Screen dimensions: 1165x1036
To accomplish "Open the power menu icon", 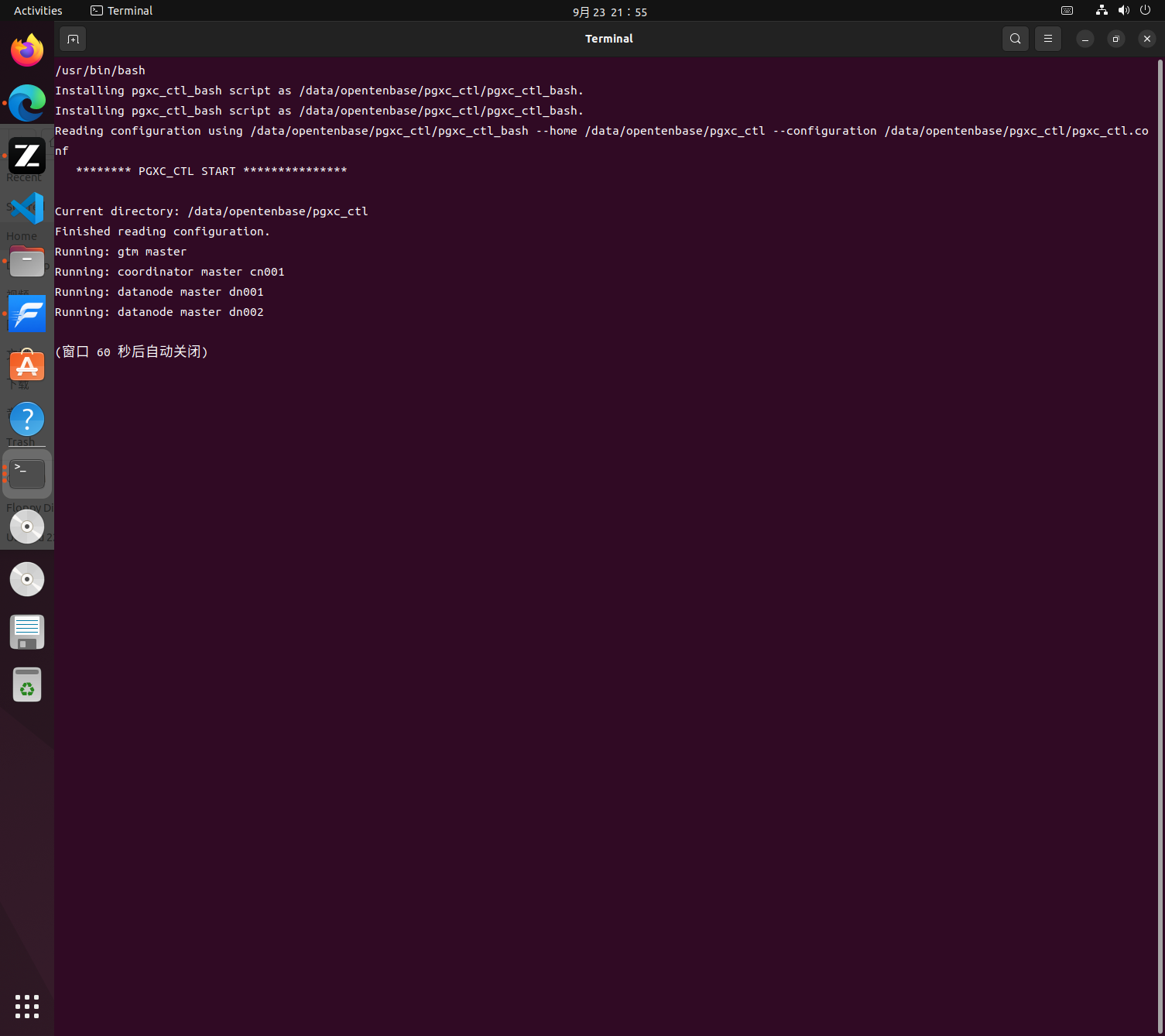I will pyautogui.click(x=1146, y=11).
